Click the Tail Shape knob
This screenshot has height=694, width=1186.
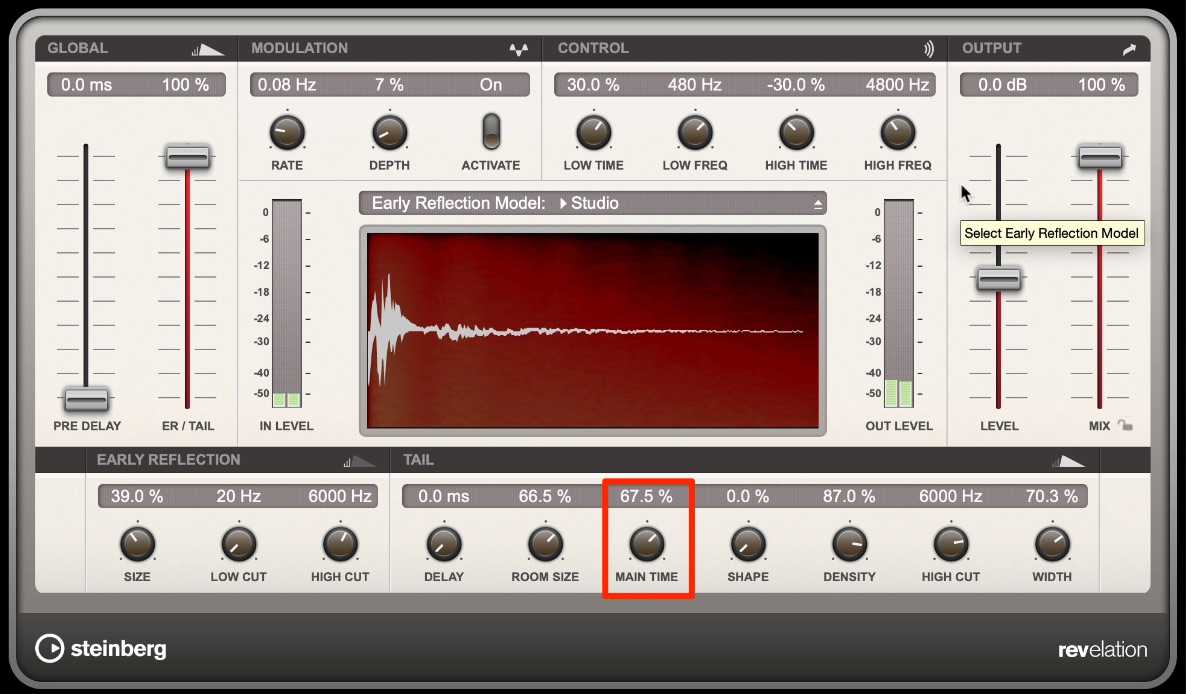(x=748, y=544)
